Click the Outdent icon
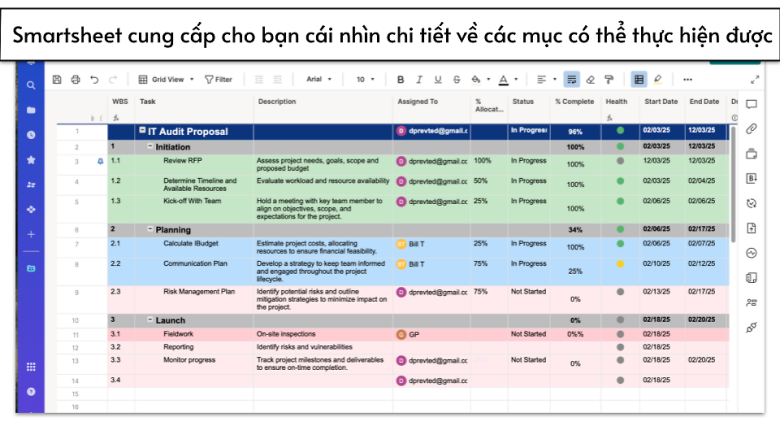 259,80
